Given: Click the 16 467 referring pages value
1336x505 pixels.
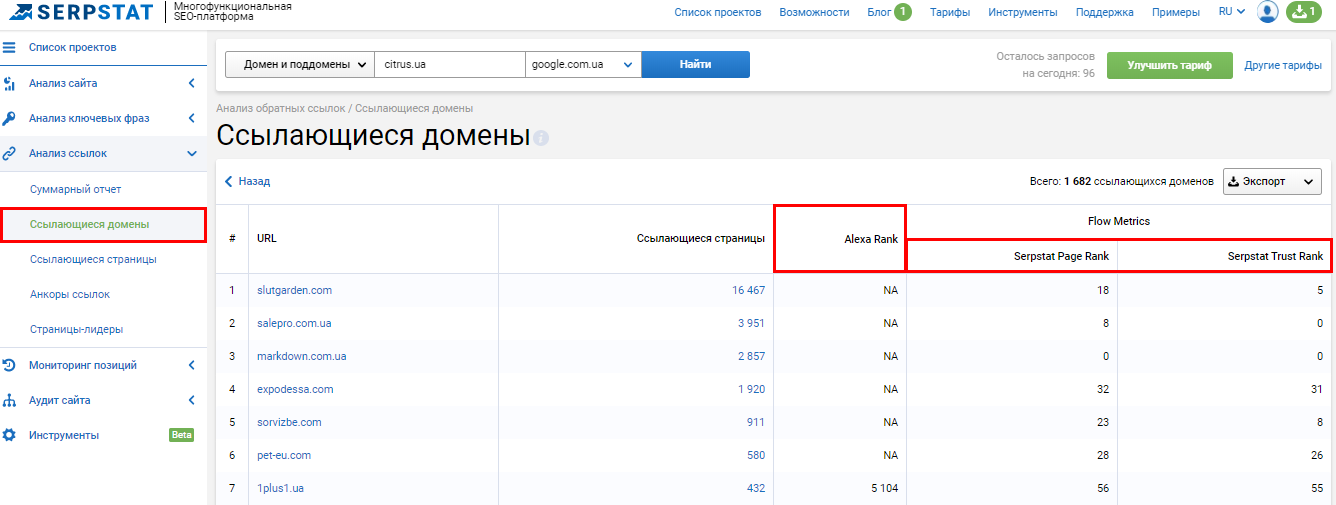Looking at the screenshot, I should (748, 290).
